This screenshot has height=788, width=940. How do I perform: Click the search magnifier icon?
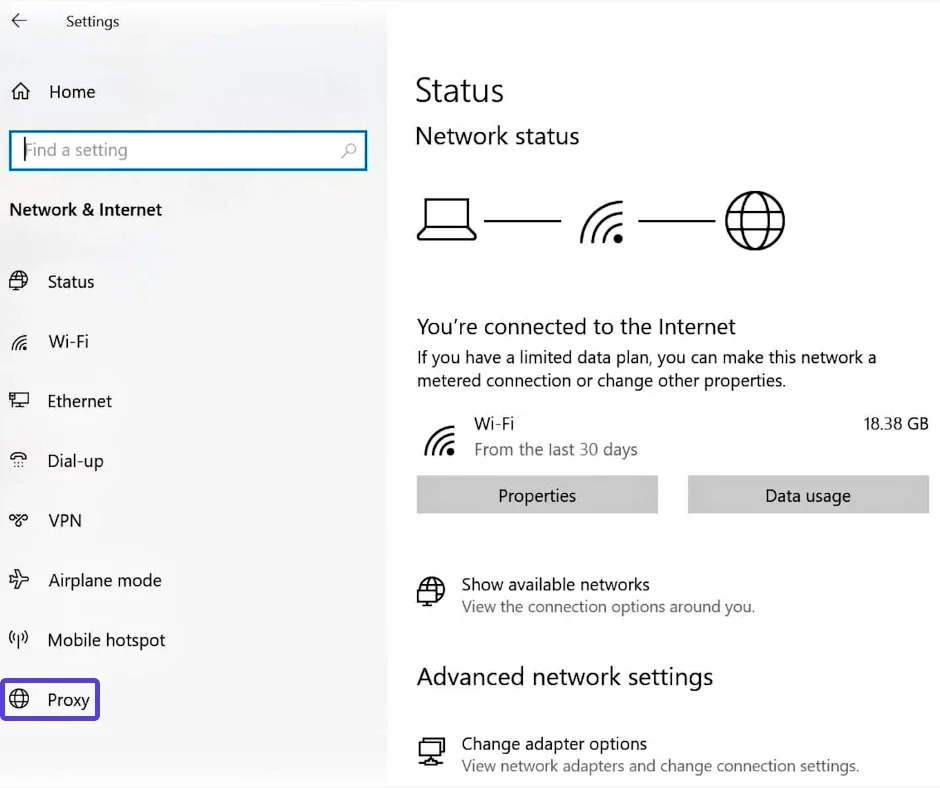click(348, 149)
